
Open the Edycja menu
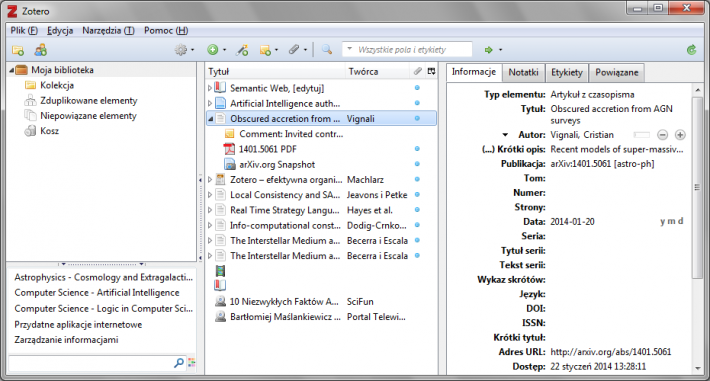(x=60, y=30)
